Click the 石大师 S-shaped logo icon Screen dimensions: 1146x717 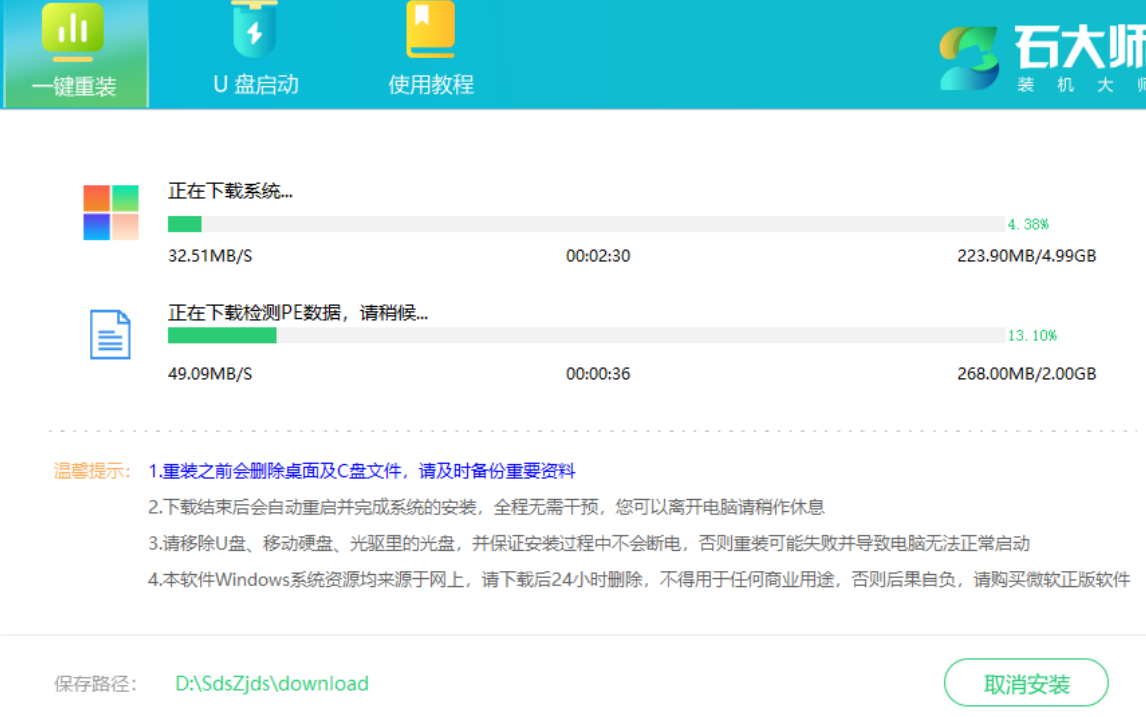(969, 59)
